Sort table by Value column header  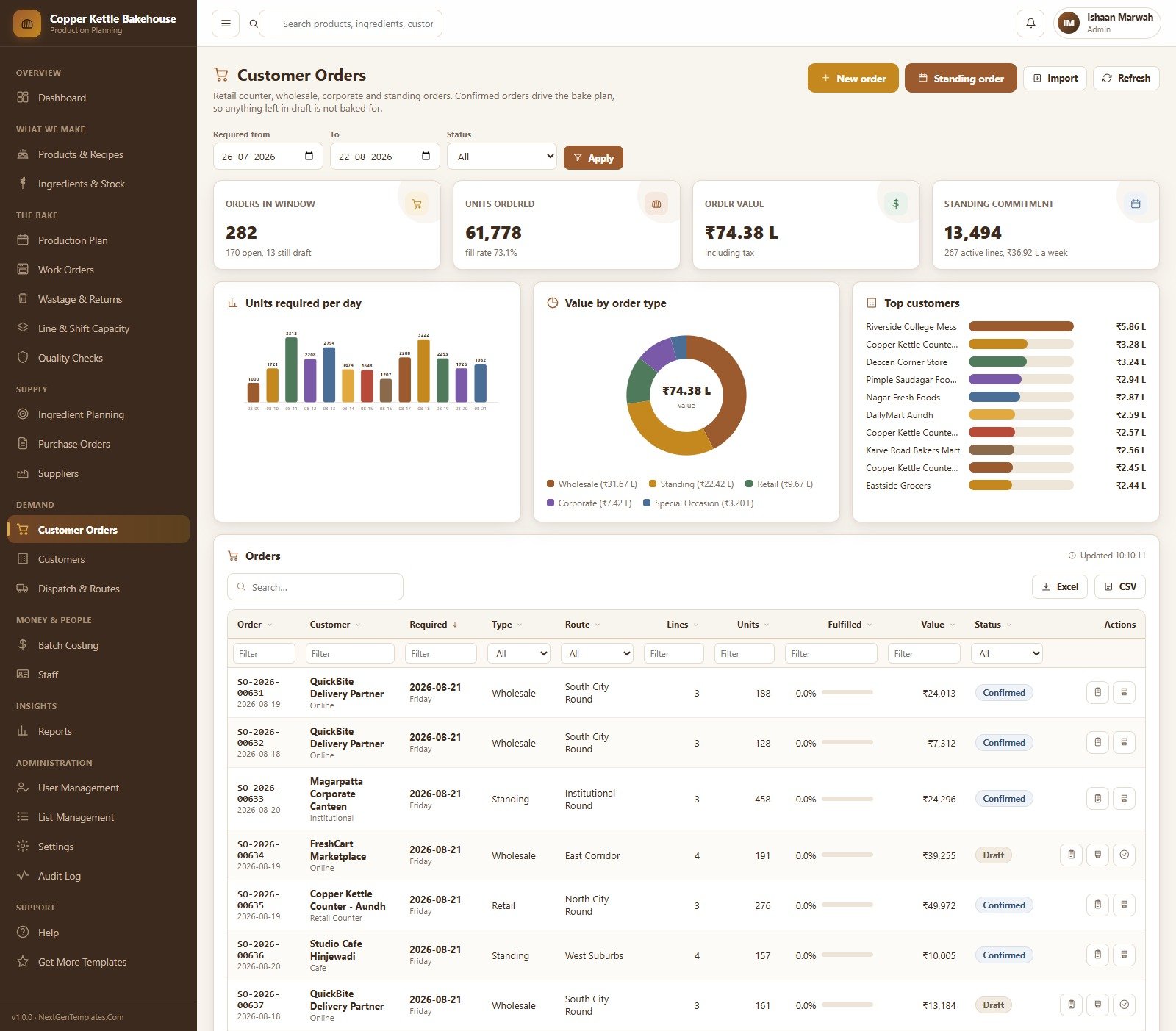click(x=938, y=625)
